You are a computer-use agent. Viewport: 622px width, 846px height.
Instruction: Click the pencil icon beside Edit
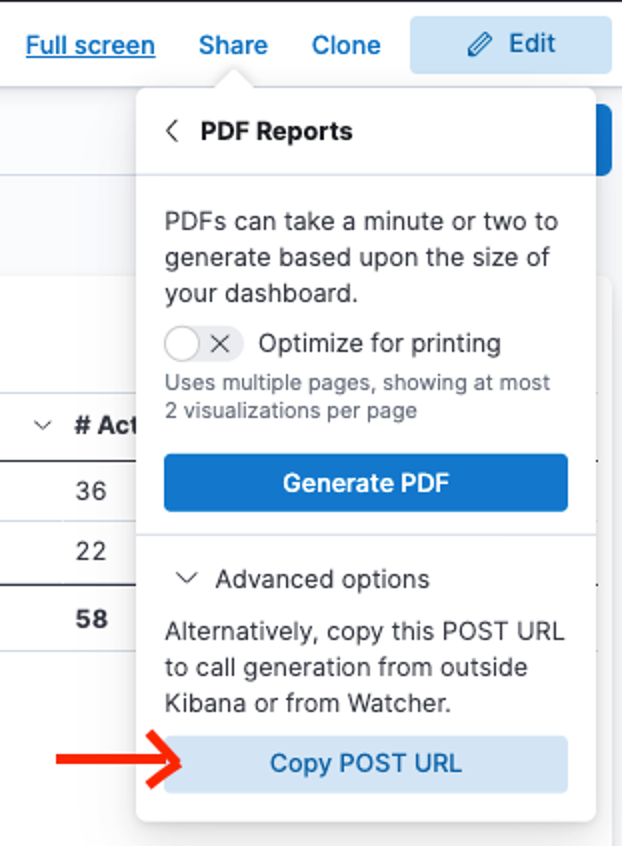point(480,44)
